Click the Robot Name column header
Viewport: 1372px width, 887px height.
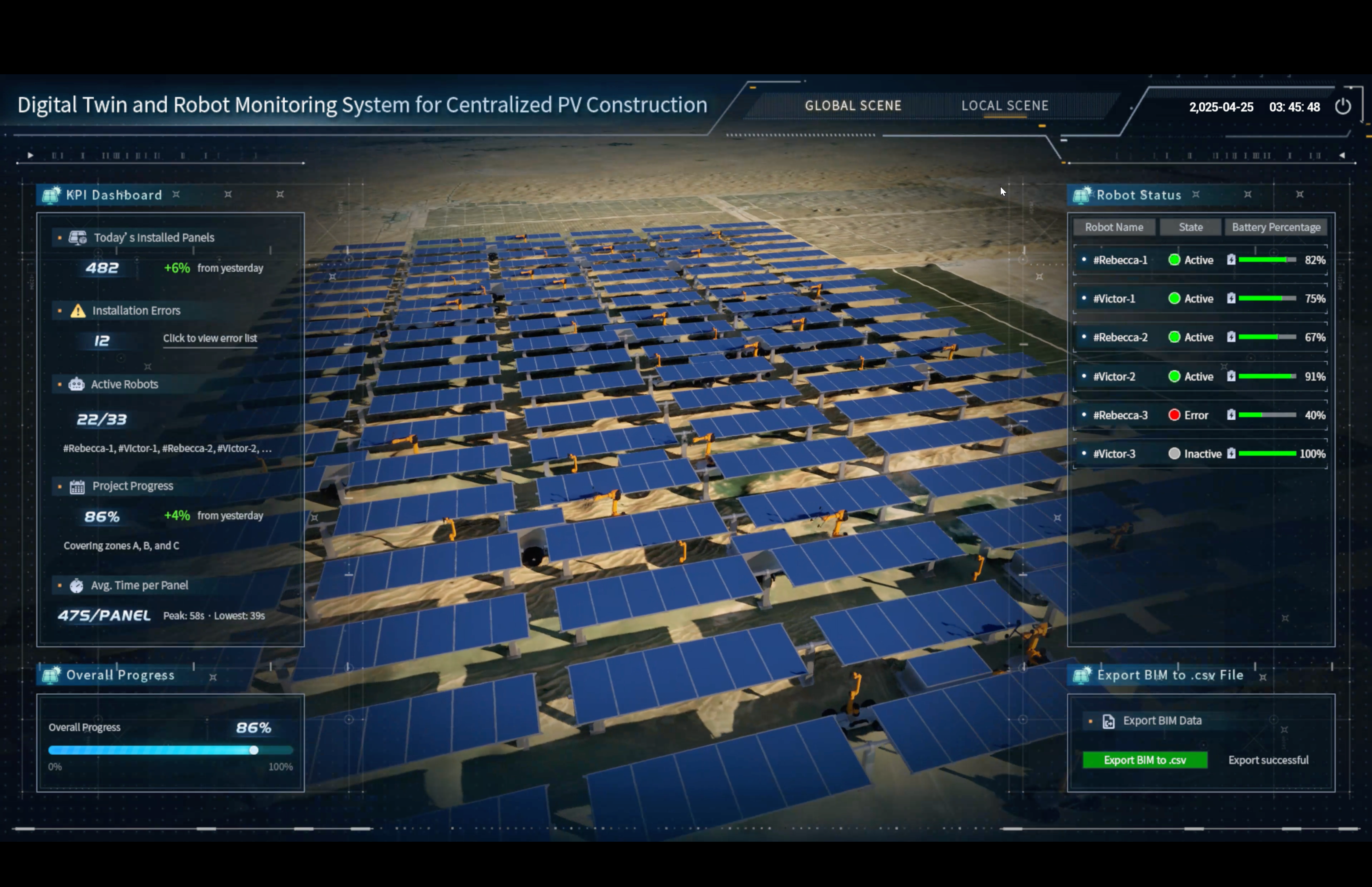click(x=1114, y=227)
